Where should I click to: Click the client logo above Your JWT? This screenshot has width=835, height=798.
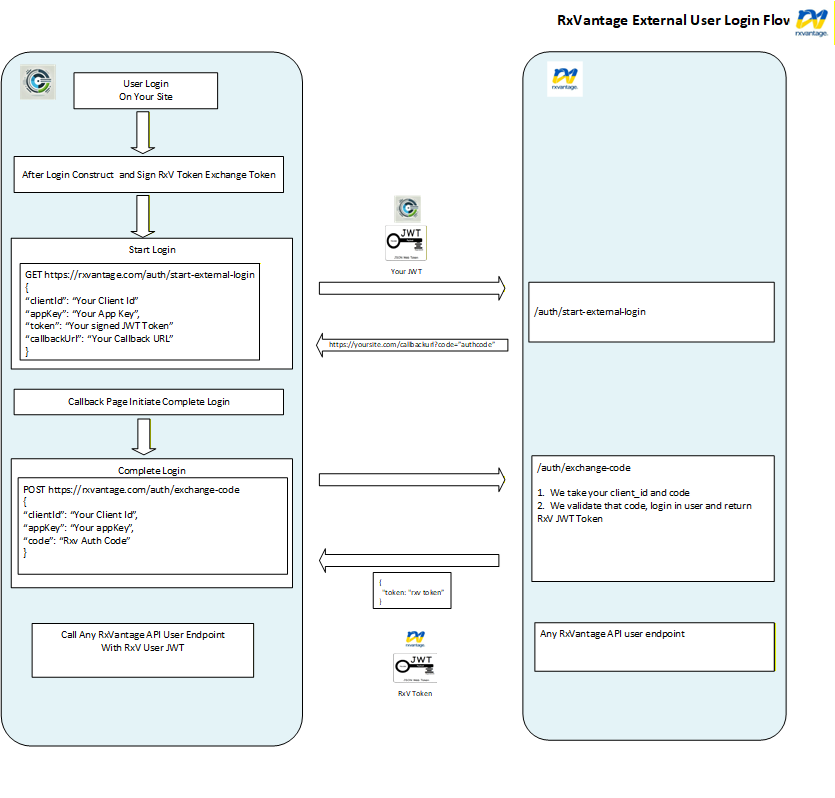[x=407, y=208]
